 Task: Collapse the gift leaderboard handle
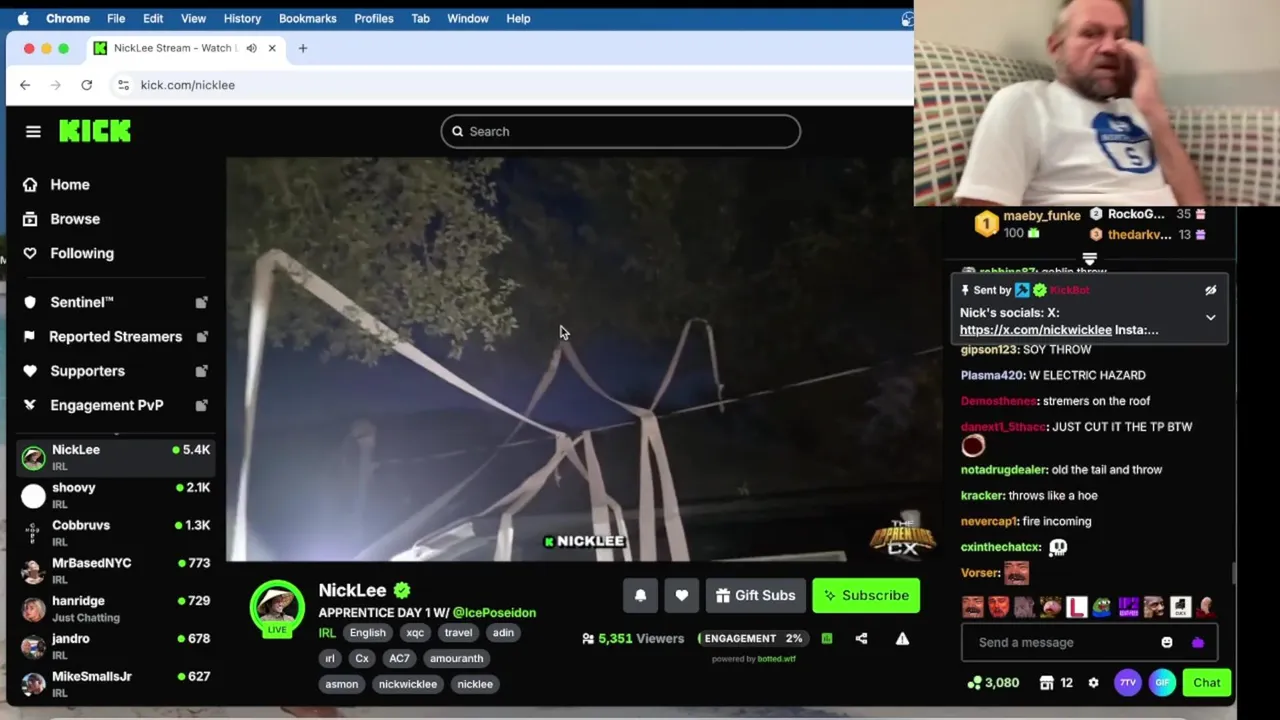(x=1090, y=259)
